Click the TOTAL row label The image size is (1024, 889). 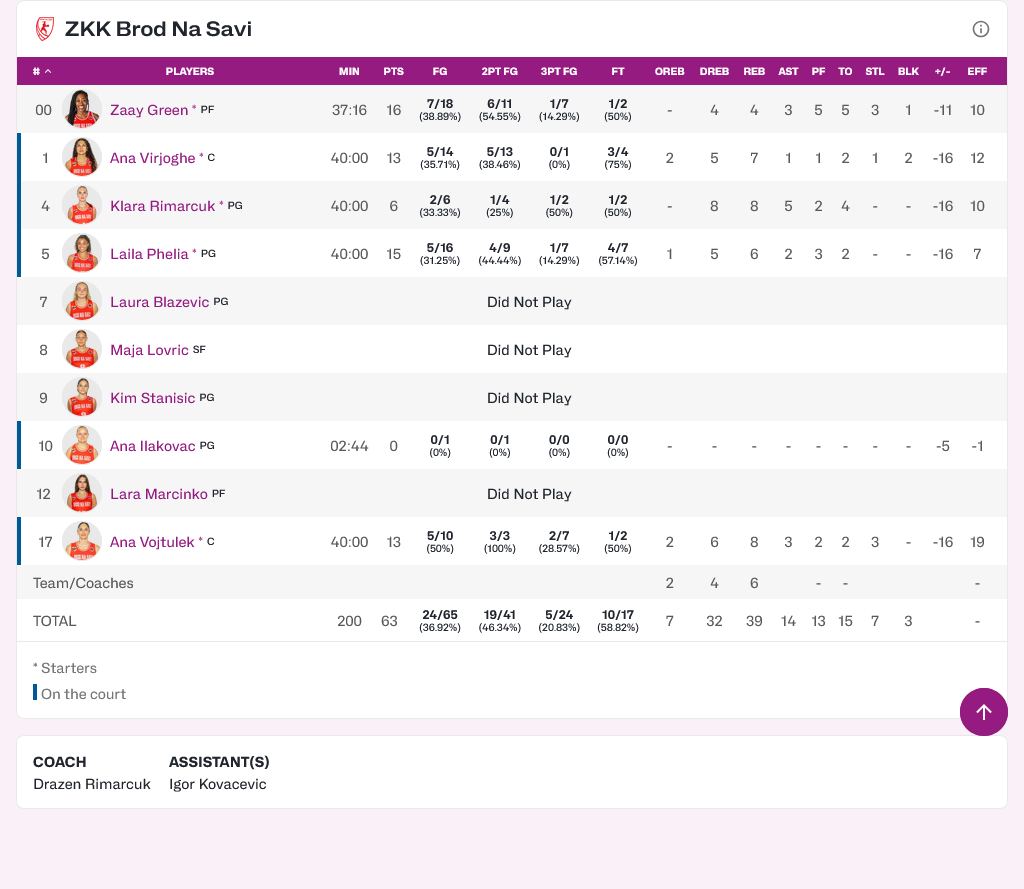coord(55,621)
